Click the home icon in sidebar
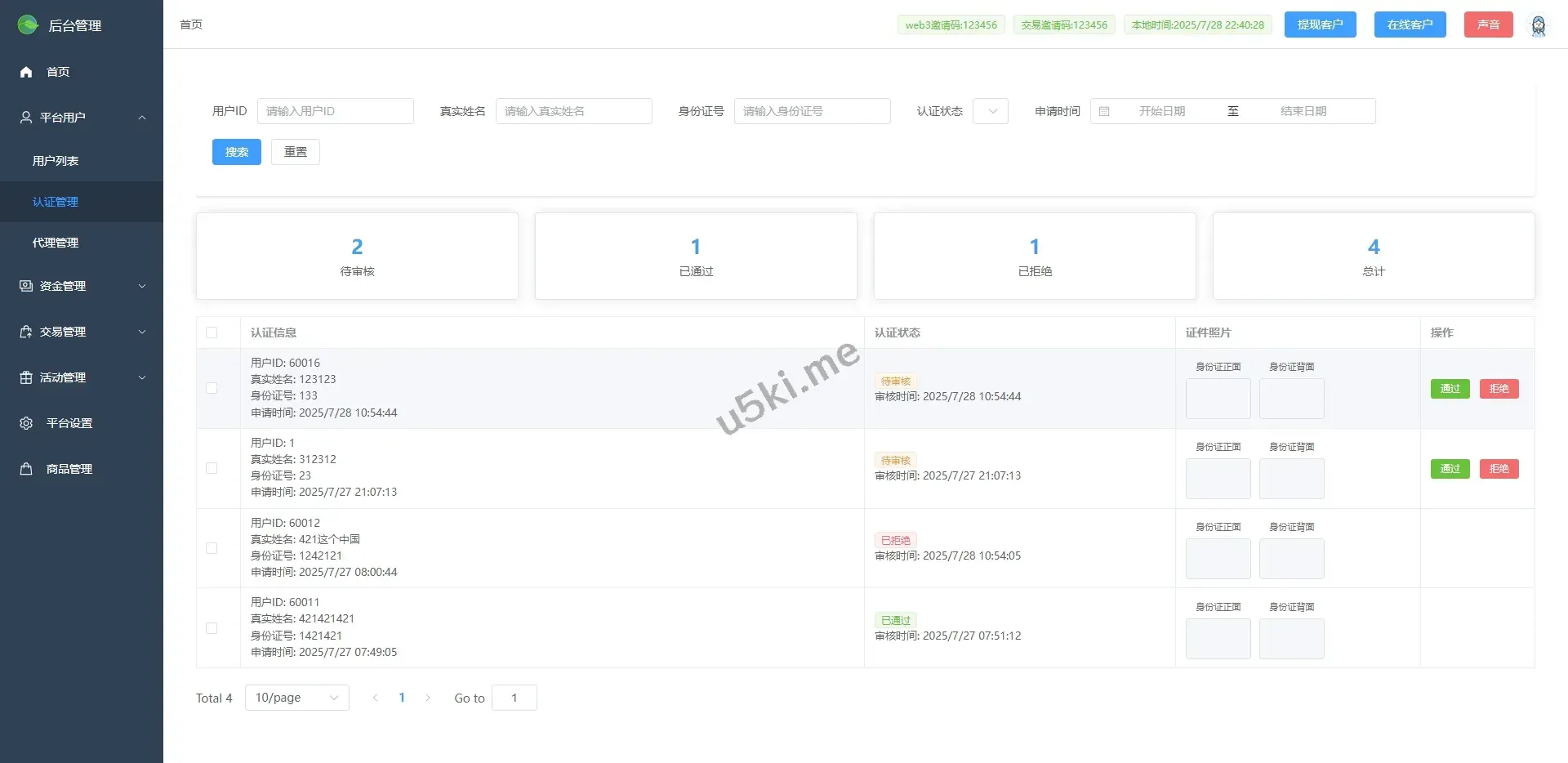The width and height of the screenshot is (1568, 763). 26,72
